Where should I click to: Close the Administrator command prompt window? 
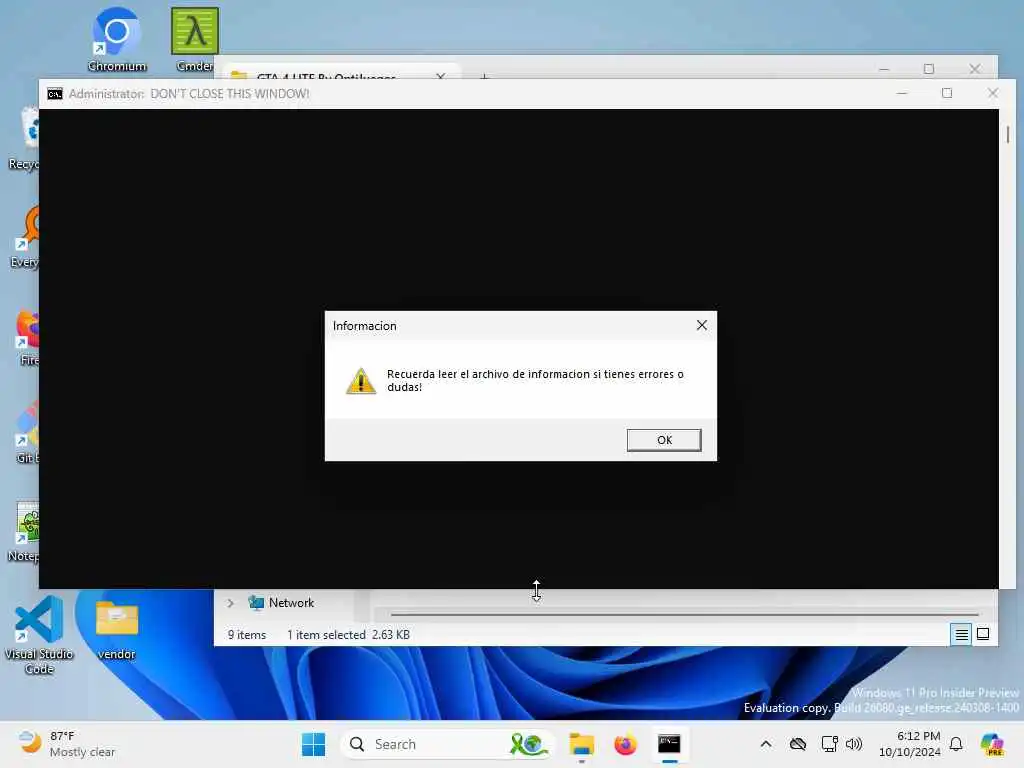pyautogui.click(x=993, y=93)
